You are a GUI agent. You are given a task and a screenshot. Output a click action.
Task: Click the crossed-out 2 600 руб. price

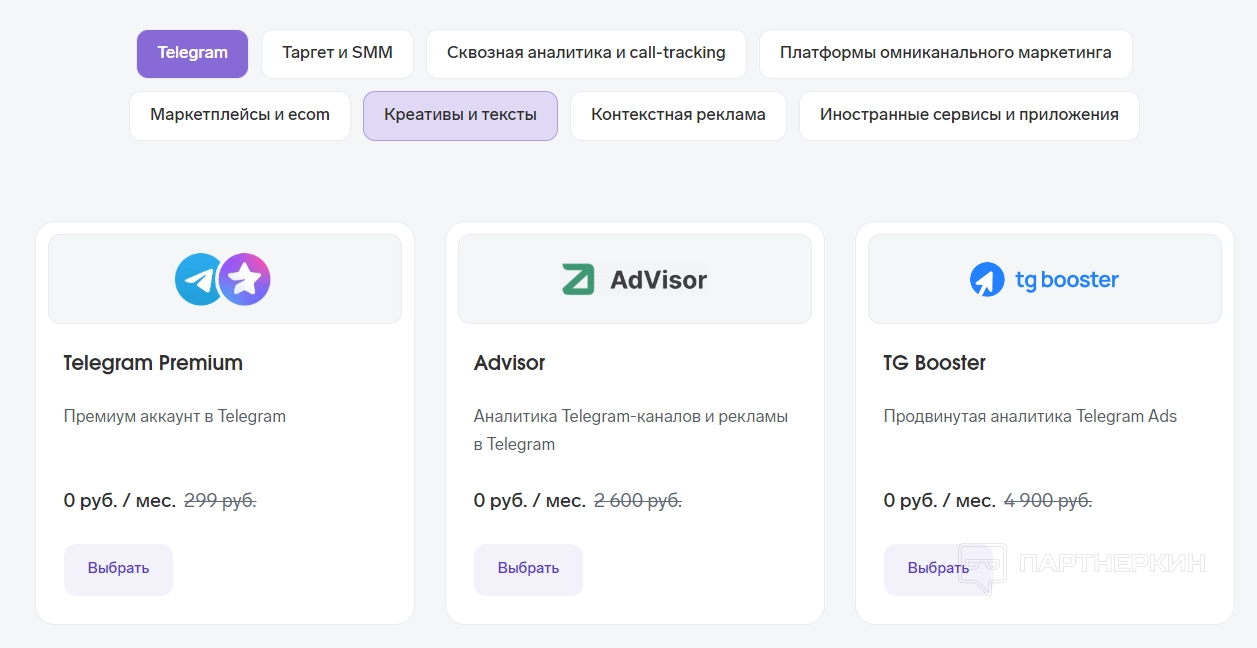coord(638,500)
